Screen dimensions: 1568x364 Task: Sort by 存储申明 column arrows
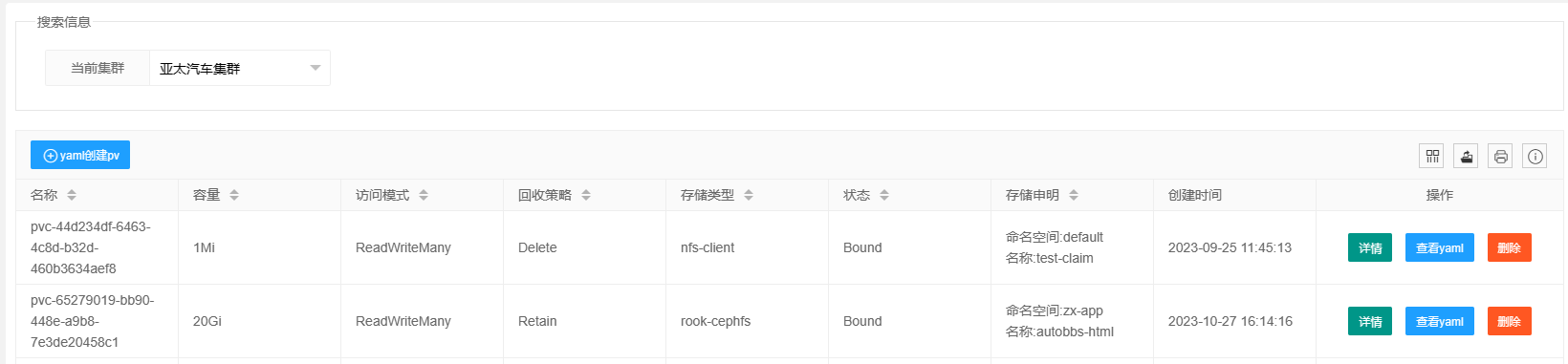click(x=1074, y=195)
